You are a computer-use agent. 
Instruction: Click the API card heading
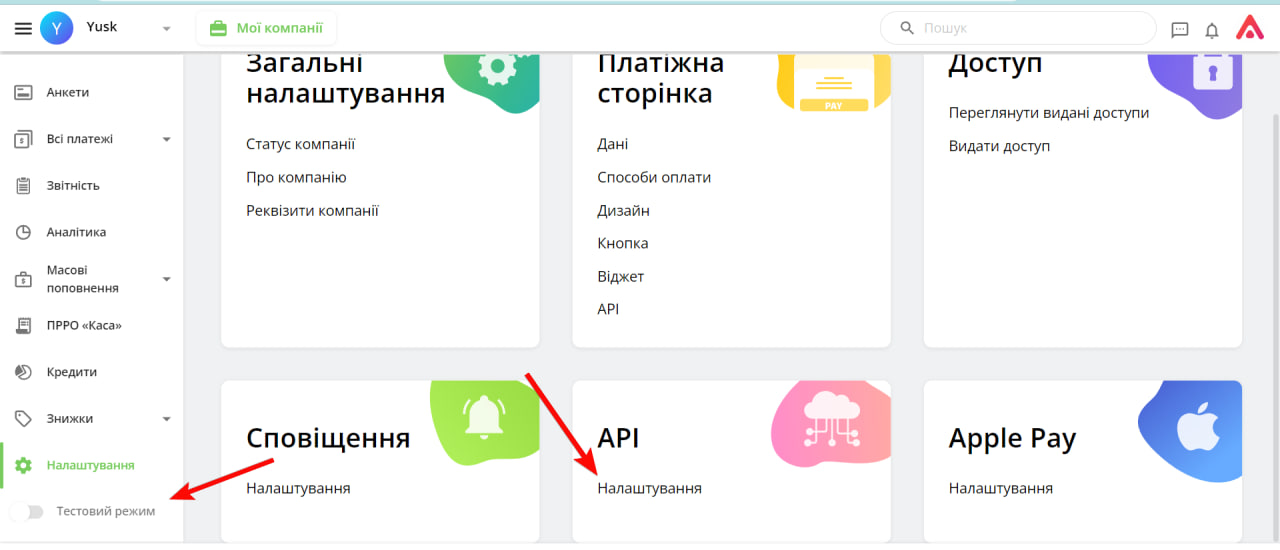tap(618, 438)
